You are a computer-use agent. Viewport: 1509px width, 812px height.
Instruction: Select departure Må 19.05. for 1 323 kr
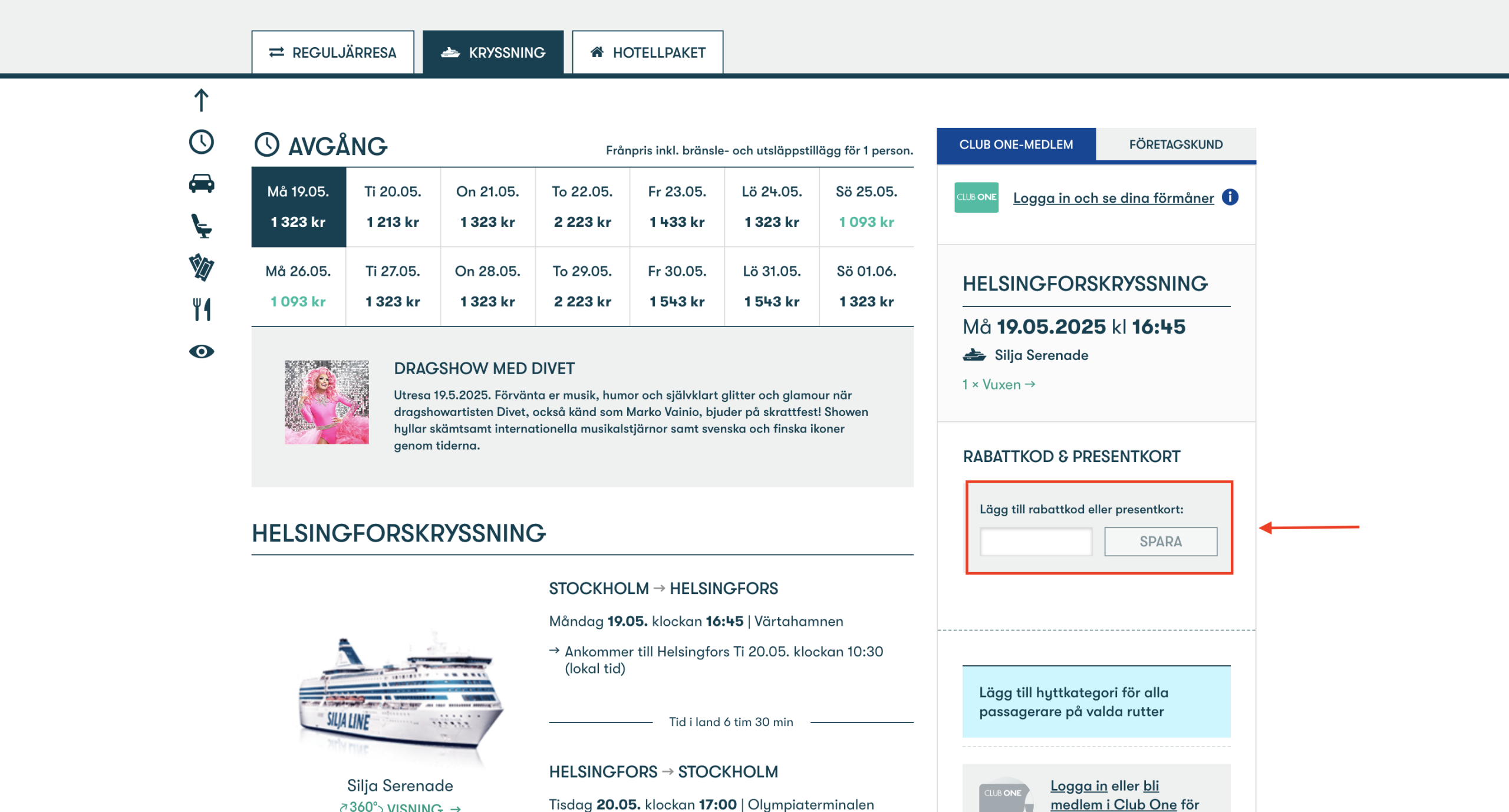(298, 207)
